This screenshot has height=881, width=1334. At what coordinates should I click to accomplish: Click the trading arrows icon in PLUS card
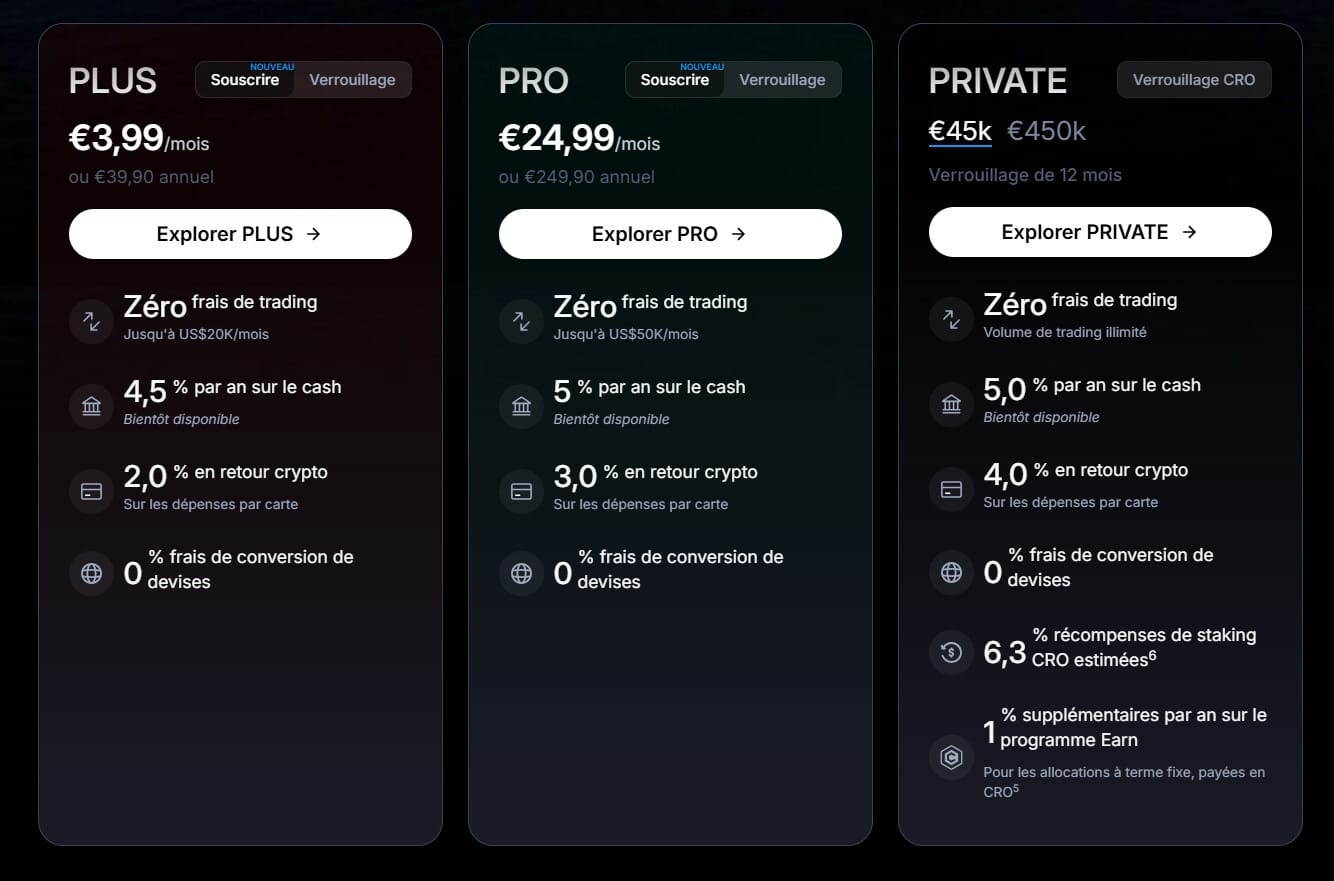[x=91, y=321]
